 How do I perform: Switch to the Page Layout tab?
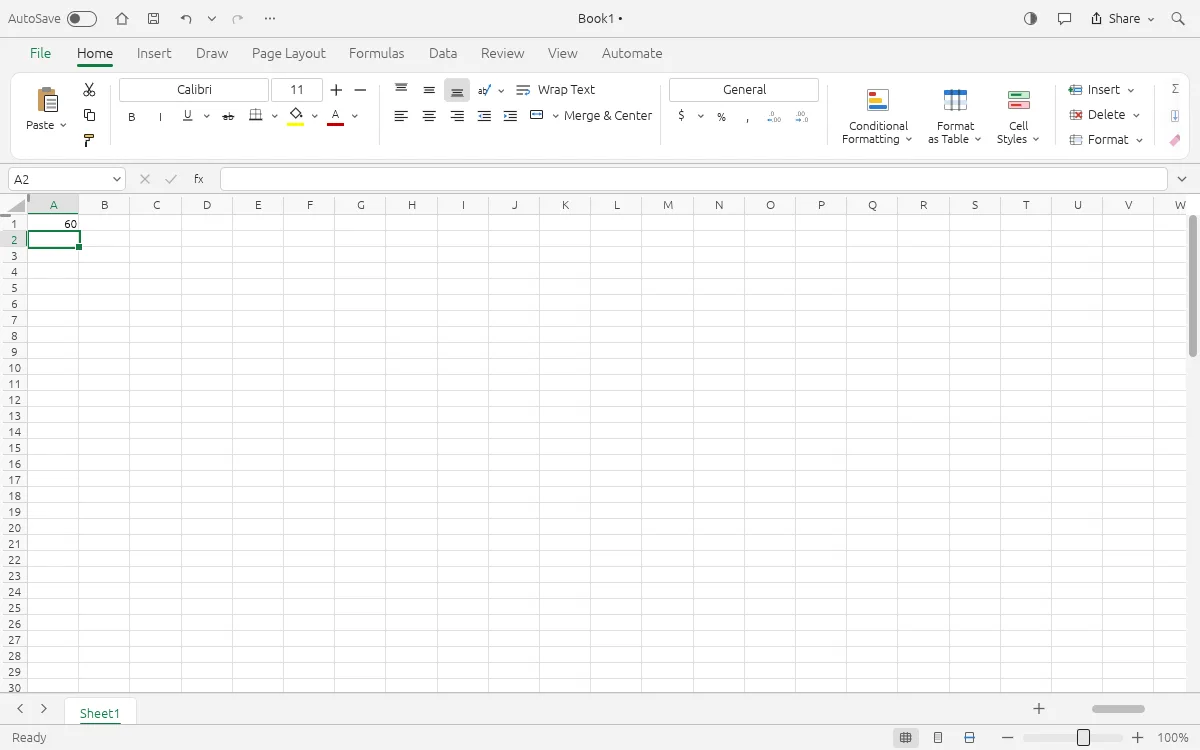(x=289, y=54)
